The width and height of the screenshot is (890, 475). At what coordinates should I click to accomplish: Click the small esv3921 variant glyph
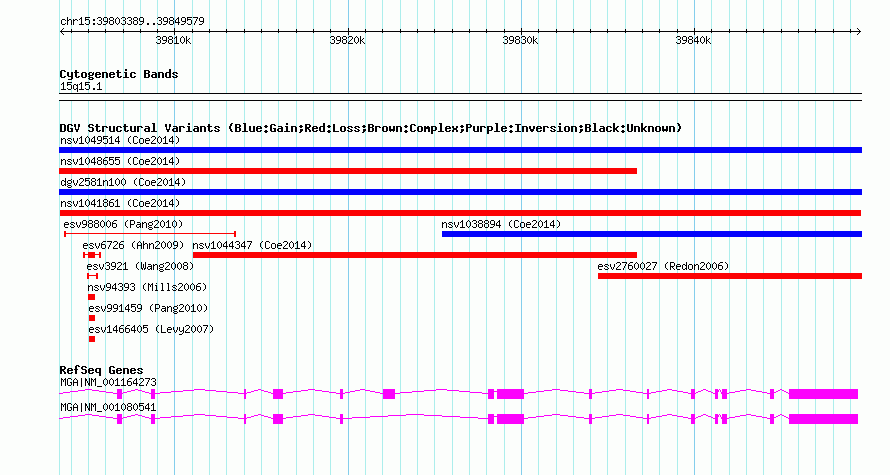[x=93, y=276]
